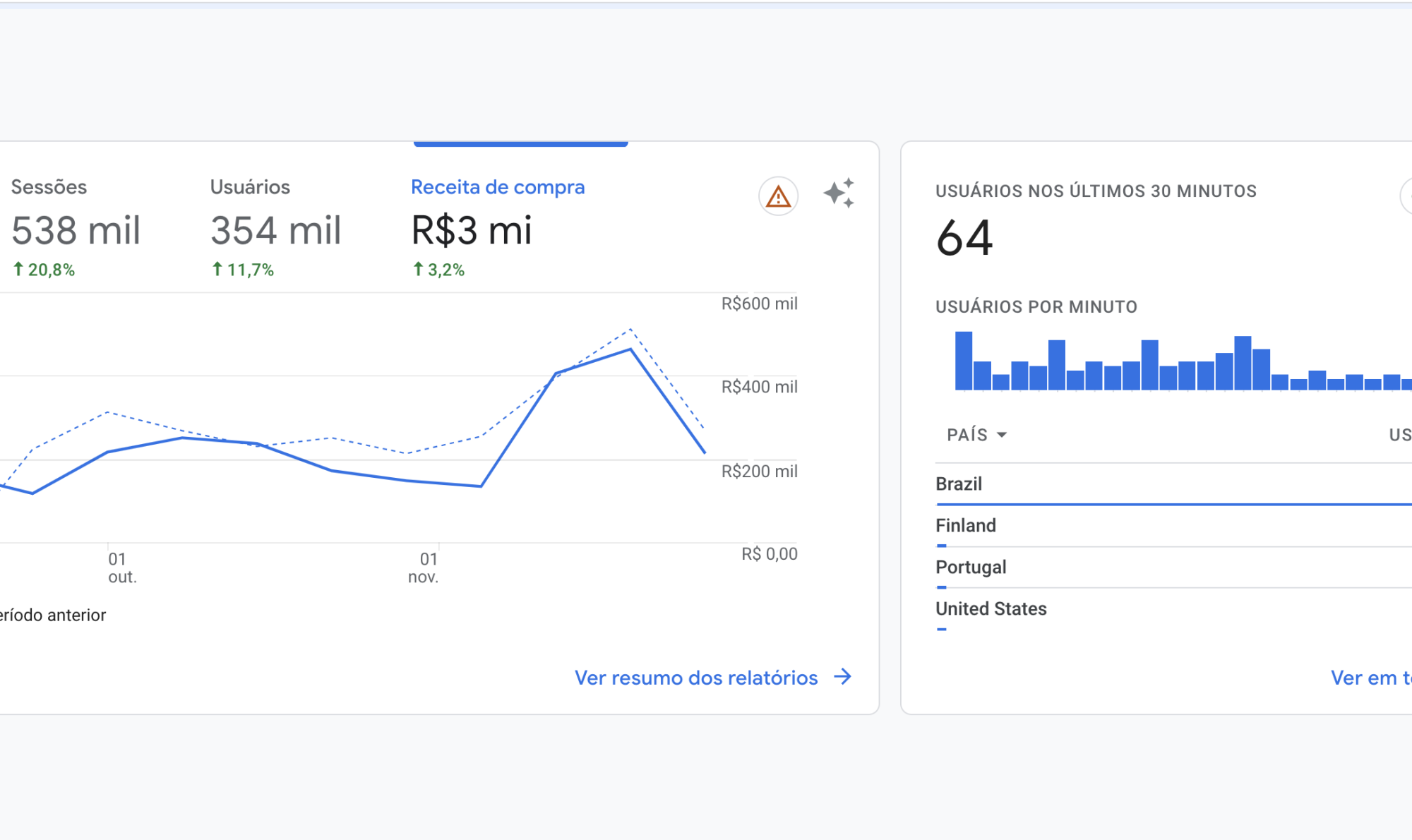Select the Usuários metric tab
Viewport: 1412px width, 840px height.
275,226
